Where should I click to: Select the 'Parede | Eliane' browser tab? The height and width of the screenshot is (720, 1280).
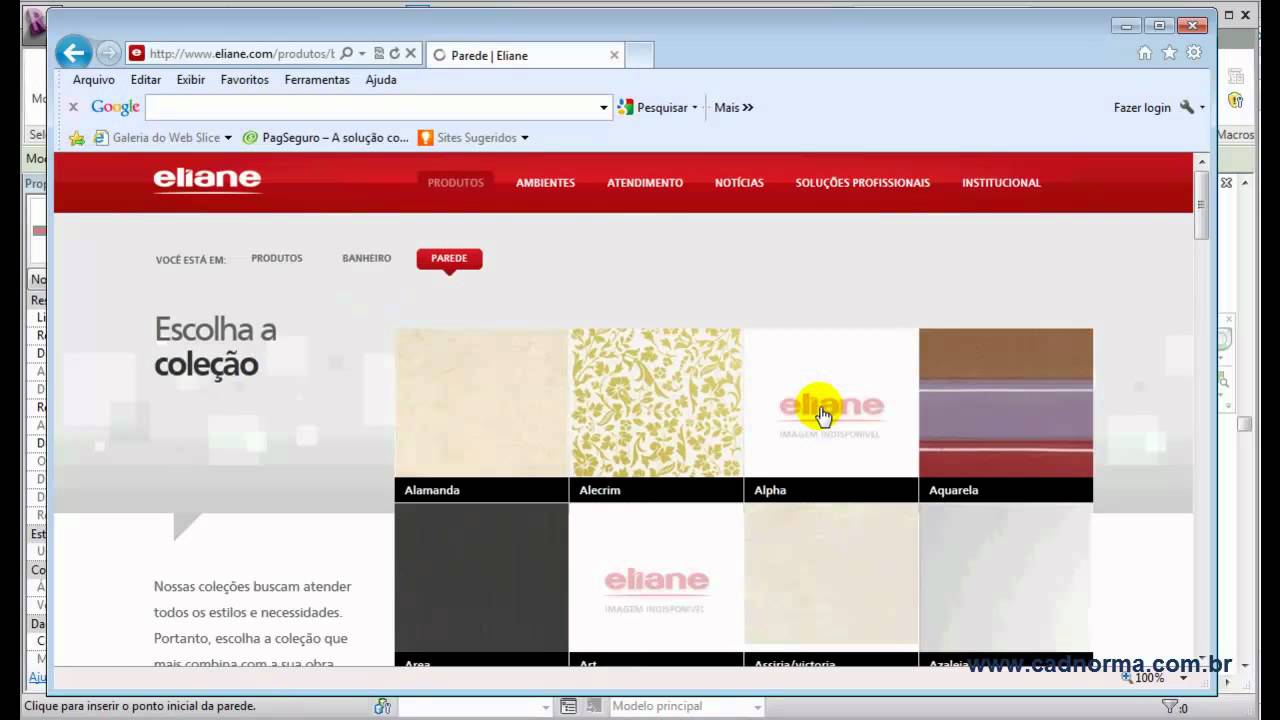(525, 55)
